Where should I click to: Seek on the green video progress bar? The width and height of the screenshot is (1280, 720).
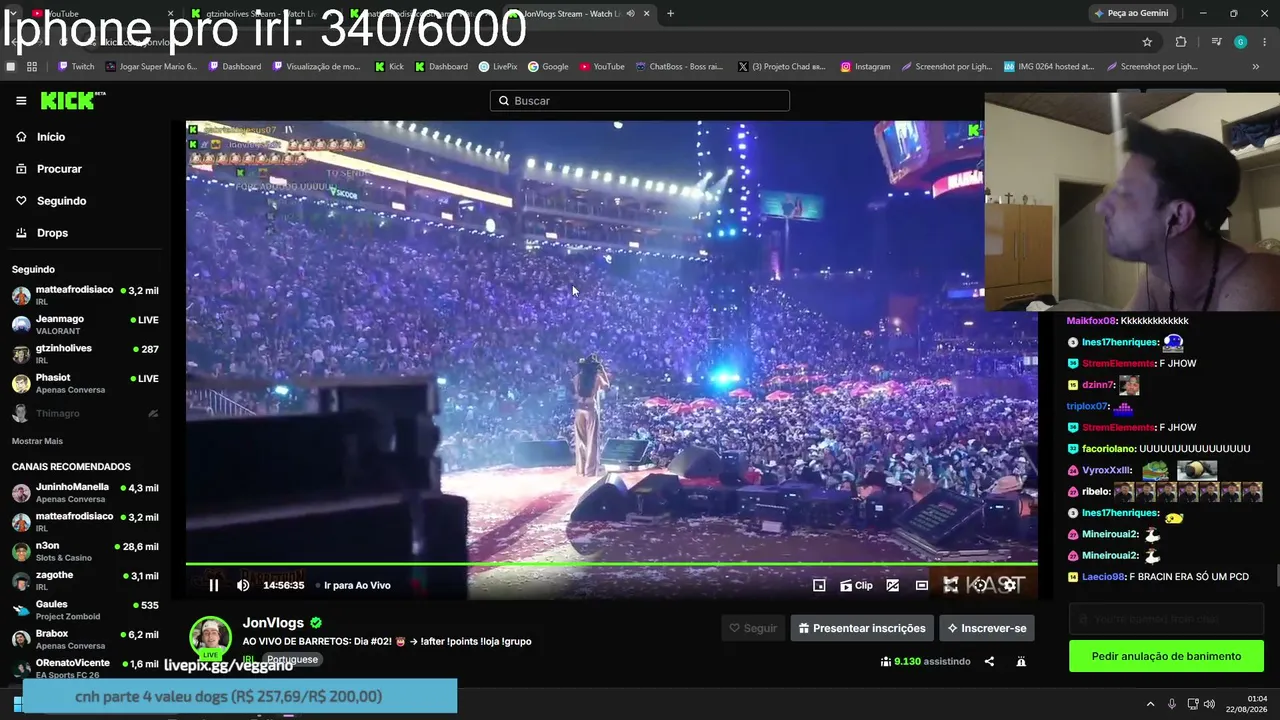tap(611, 564)
